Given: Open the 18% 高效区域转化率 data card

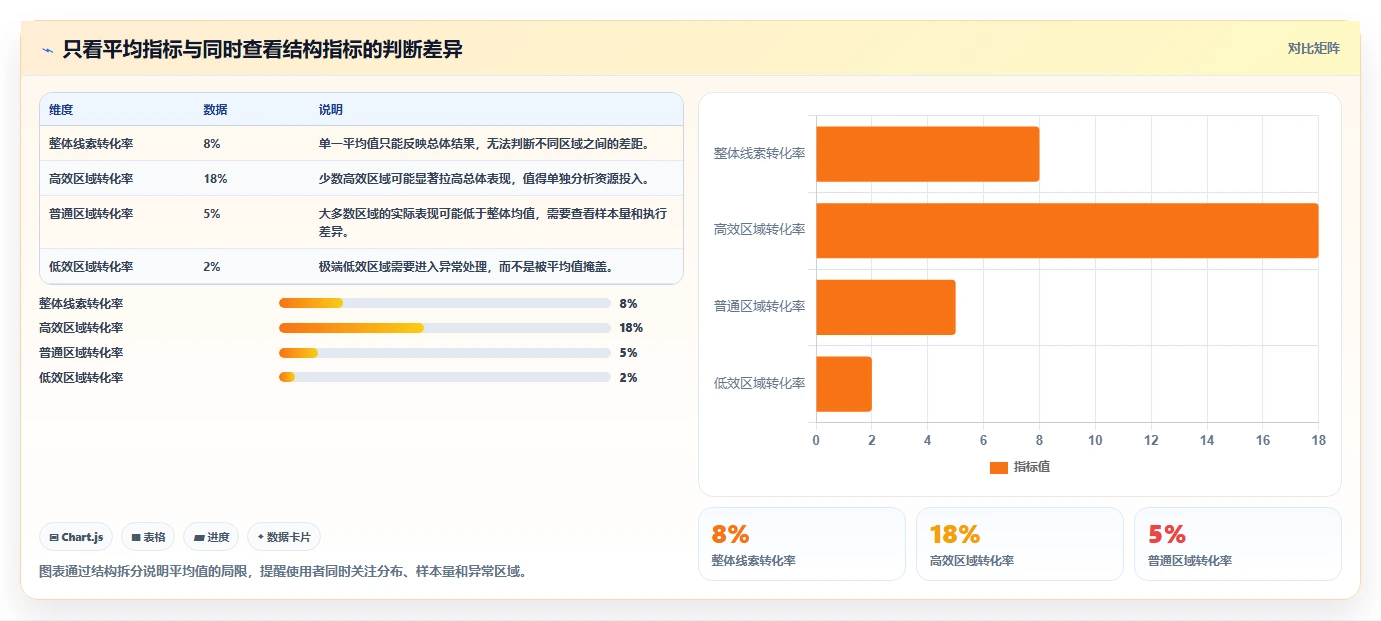Looking at the screenshot, I should pos(1020,544).
